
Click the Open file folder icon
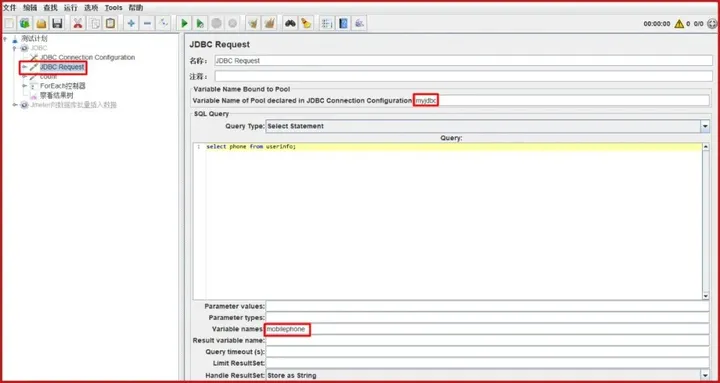point(41,23)
